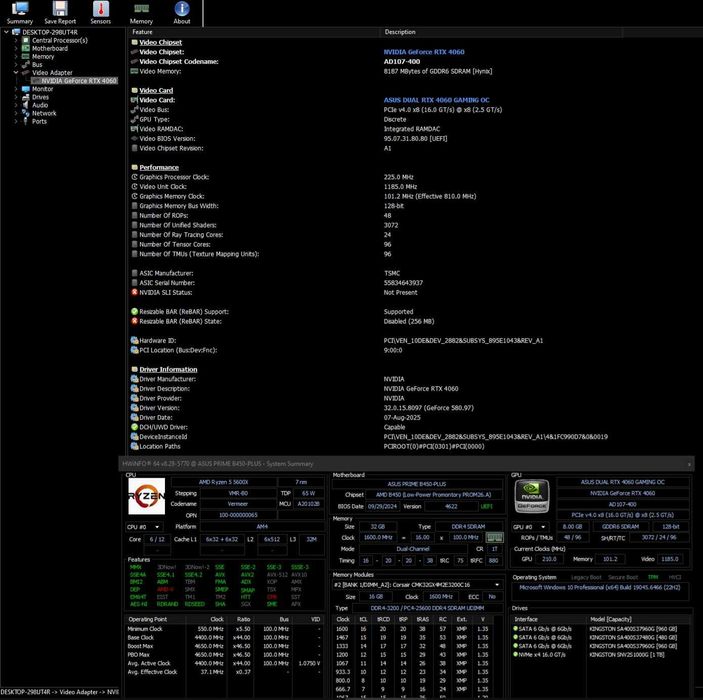Click the Performance section heading
The height and width of the screenshot is (700, 703).
[159, 167]
